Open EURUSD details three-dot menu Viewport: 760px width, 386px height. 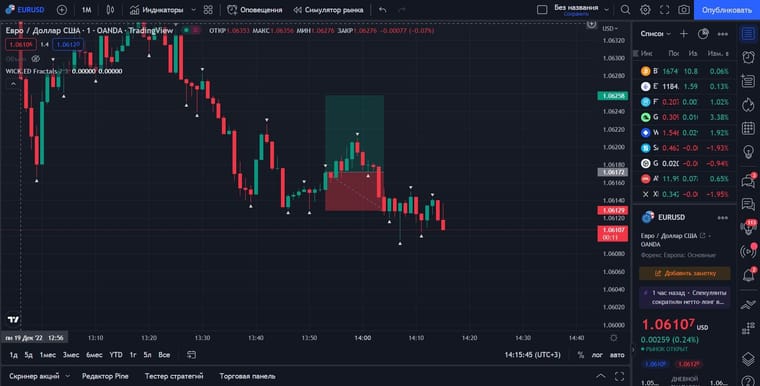[723, 218]
